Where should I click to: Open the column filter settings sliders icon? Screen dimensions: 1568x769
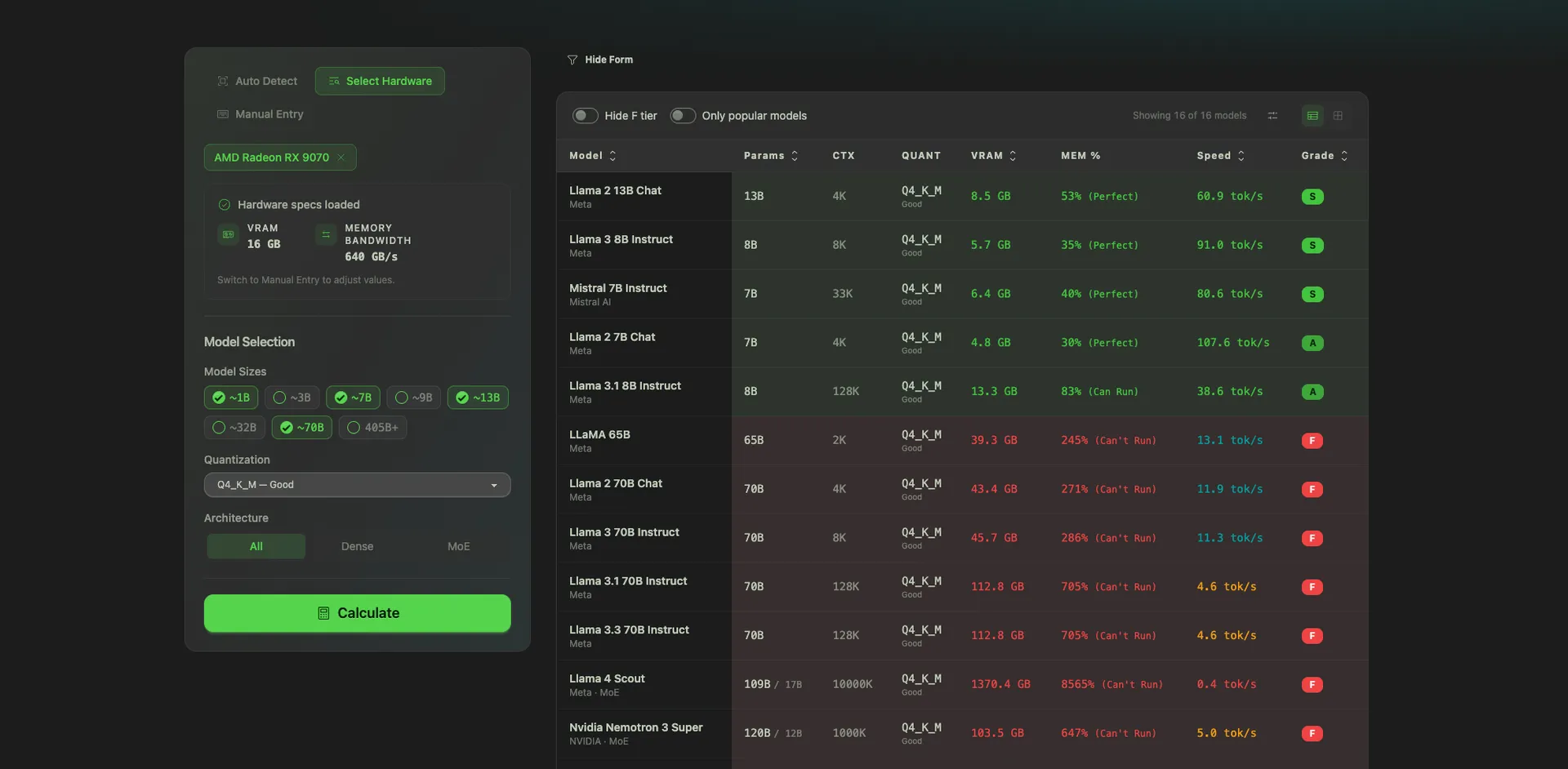click(x=1272, y=115)
